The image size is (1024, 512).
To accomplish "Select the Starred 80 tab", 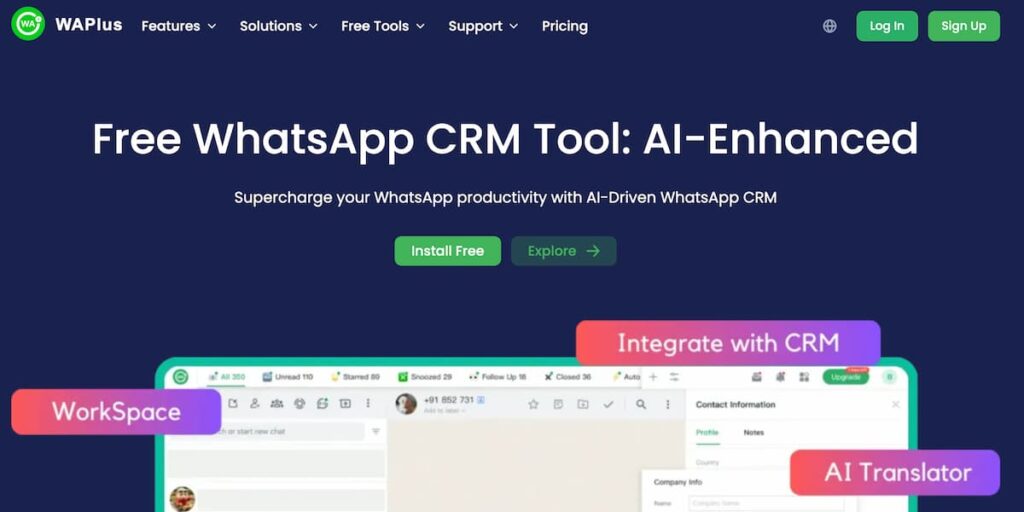I will [355, 377].
